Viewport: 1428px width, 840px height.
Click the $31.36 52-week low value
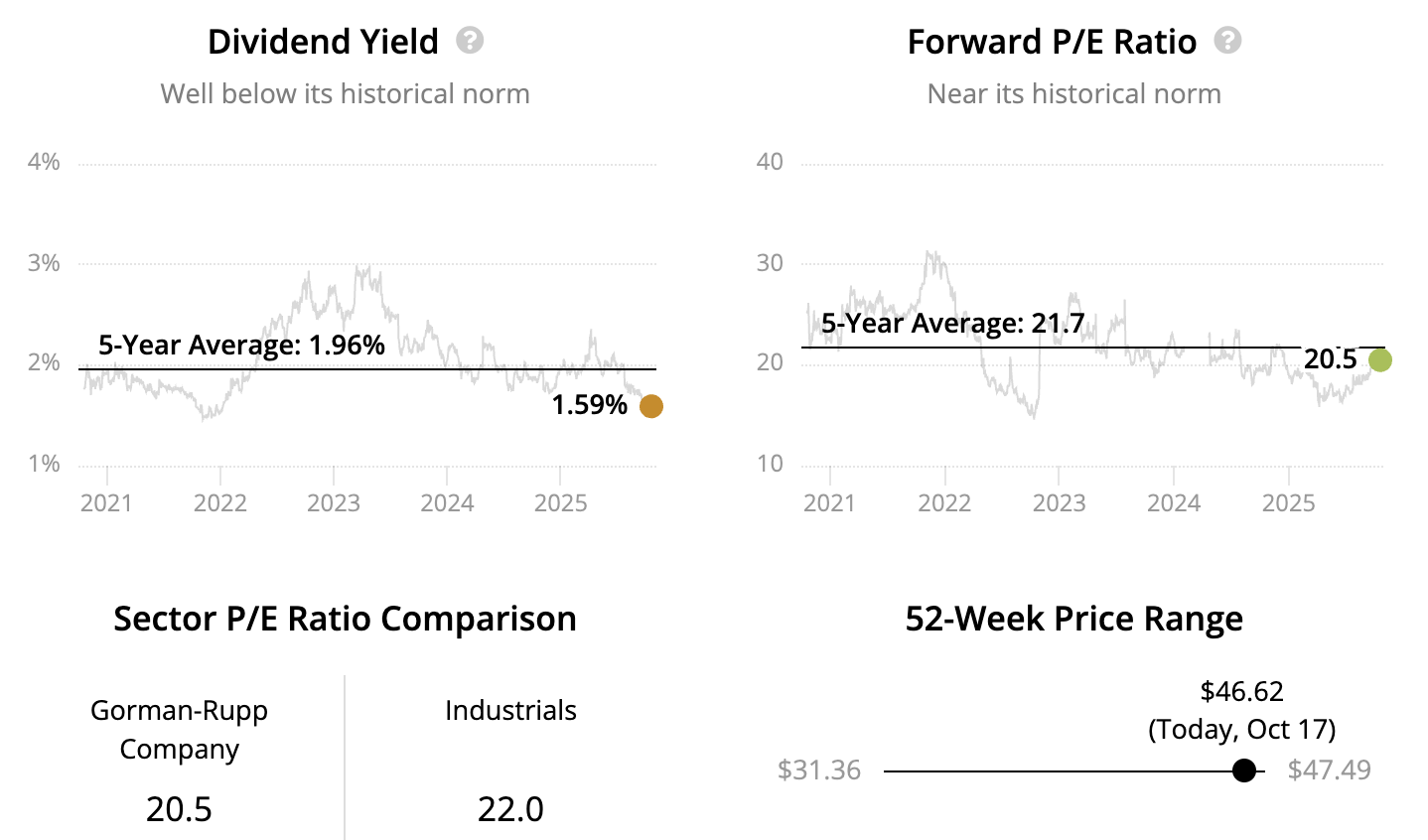[819, 770]
